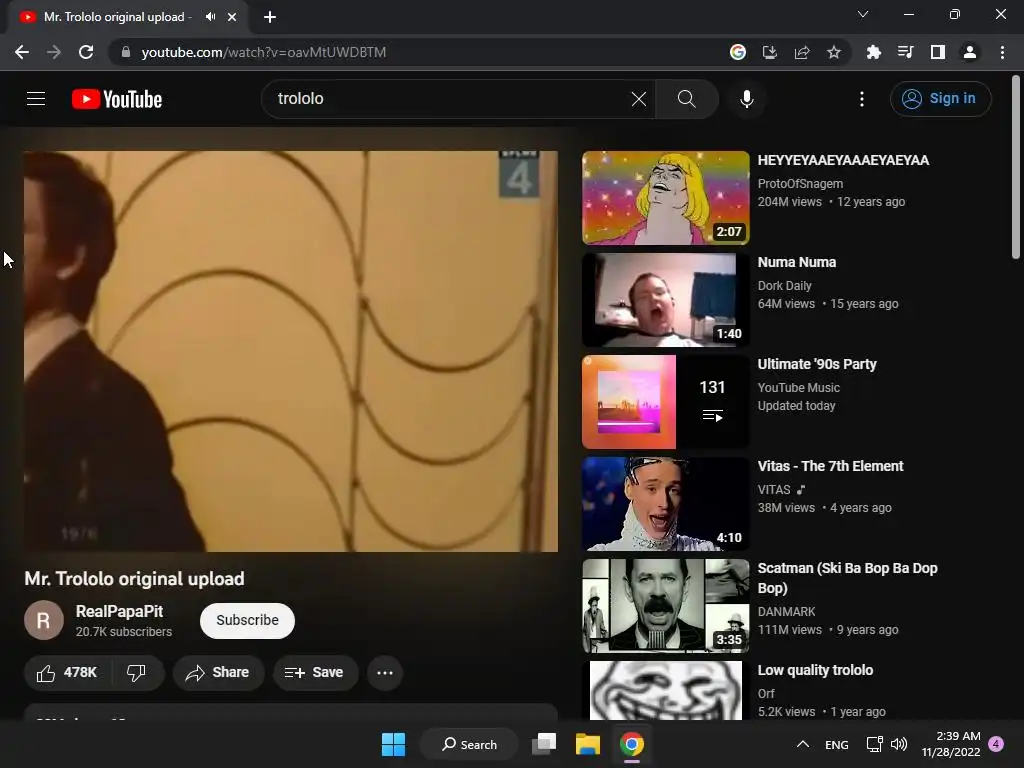This screenshot has height=768, width=1024.
Task: Open ENG language switcher
Action: [x=837, y=745]
